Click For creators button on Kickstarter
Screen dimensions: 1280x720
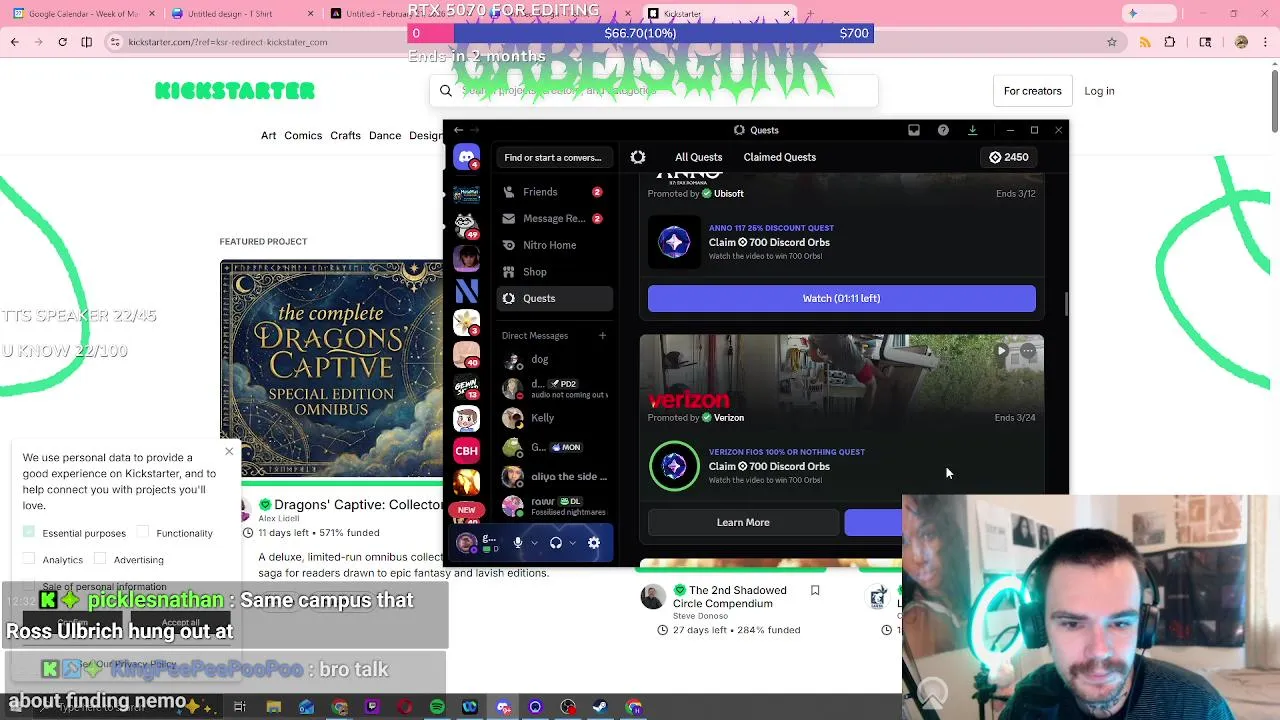pos(1032,91)
